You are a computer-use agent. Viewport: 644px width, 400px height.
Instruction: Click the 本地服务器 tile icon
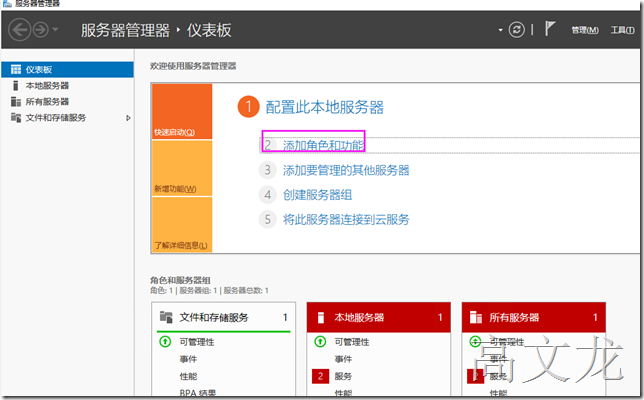pyautogui.click(x=321, y=317)
